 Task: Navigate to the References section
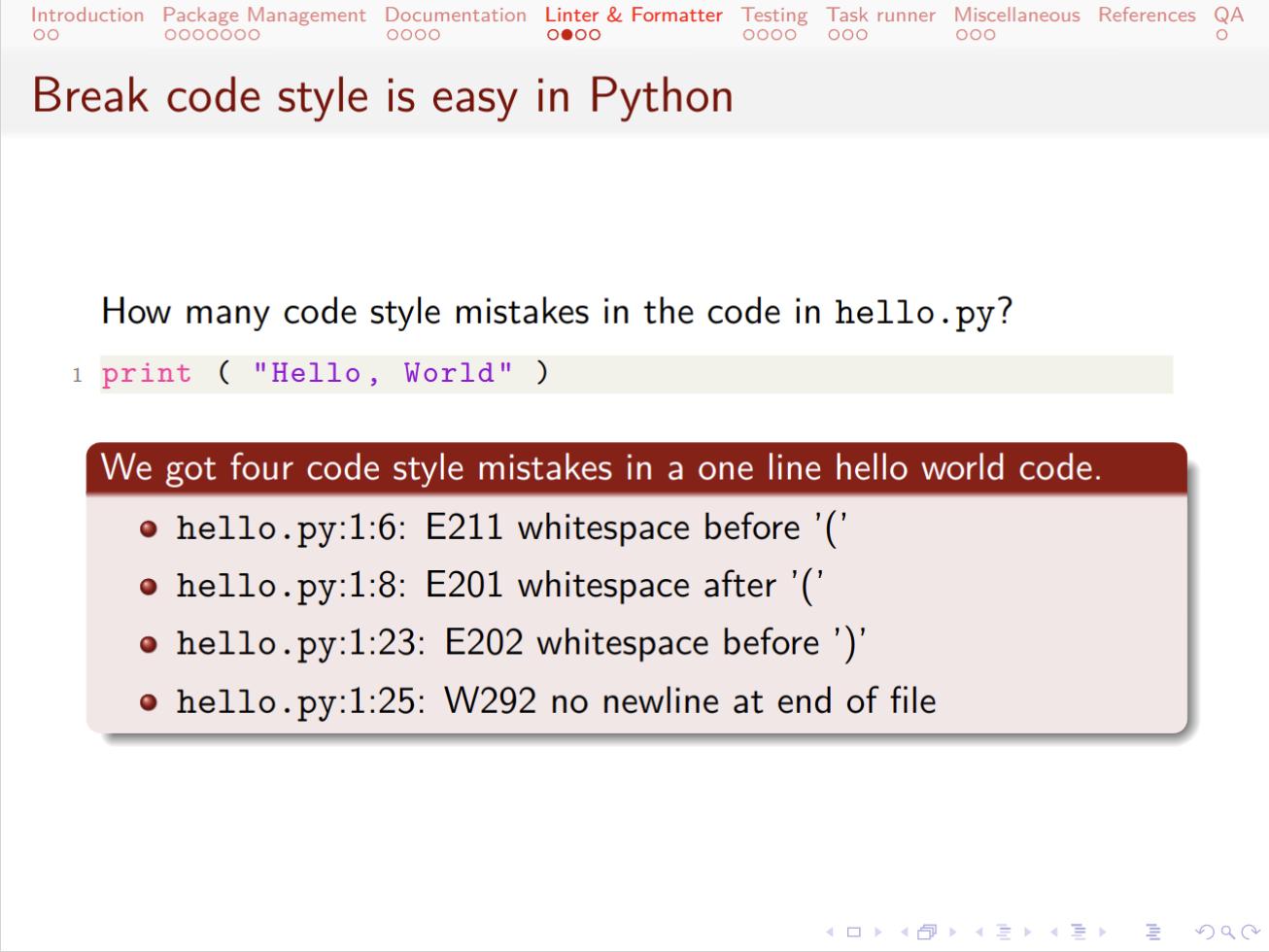1147,15
